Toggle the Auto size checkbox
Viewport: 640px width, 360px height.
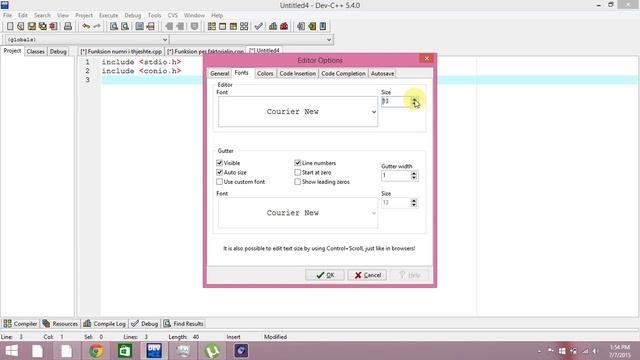(x=220, y=172)
